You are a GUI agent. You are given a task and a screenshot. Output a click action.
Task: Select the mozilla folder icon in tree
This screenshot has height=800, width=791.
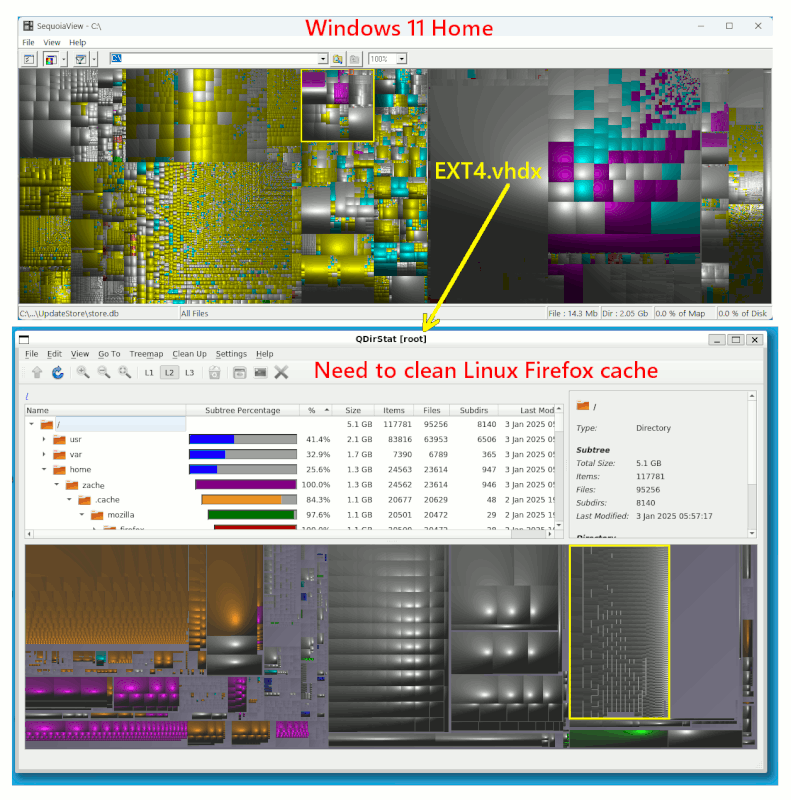[97, 515]
